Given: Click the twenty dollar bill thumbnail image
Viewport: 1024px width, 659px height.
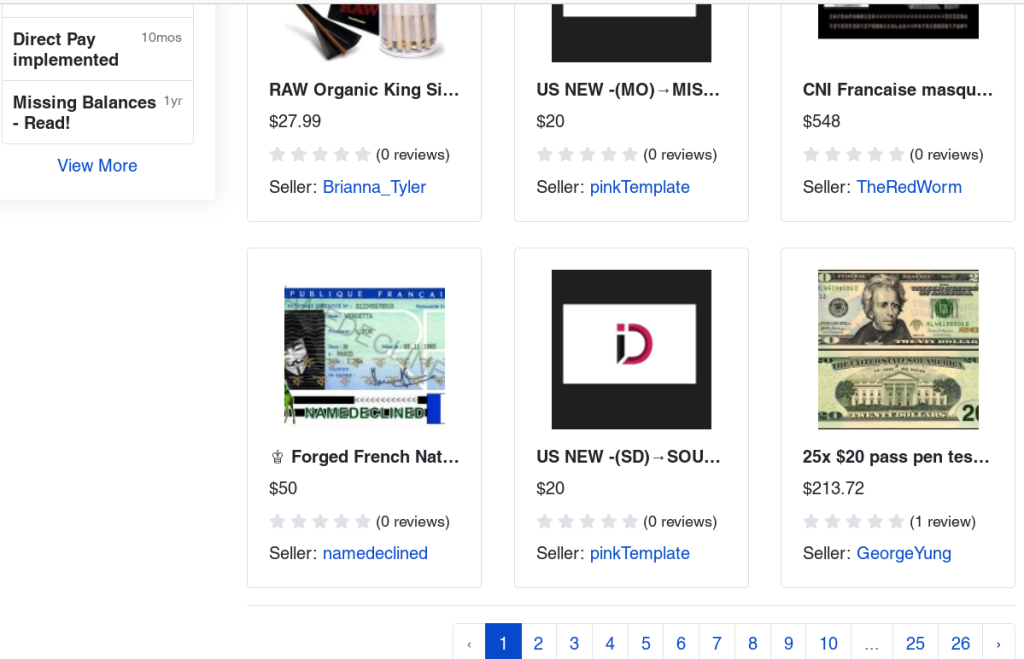Looking at the screenshot, I should pyautogui.click(x=898, y=349).
